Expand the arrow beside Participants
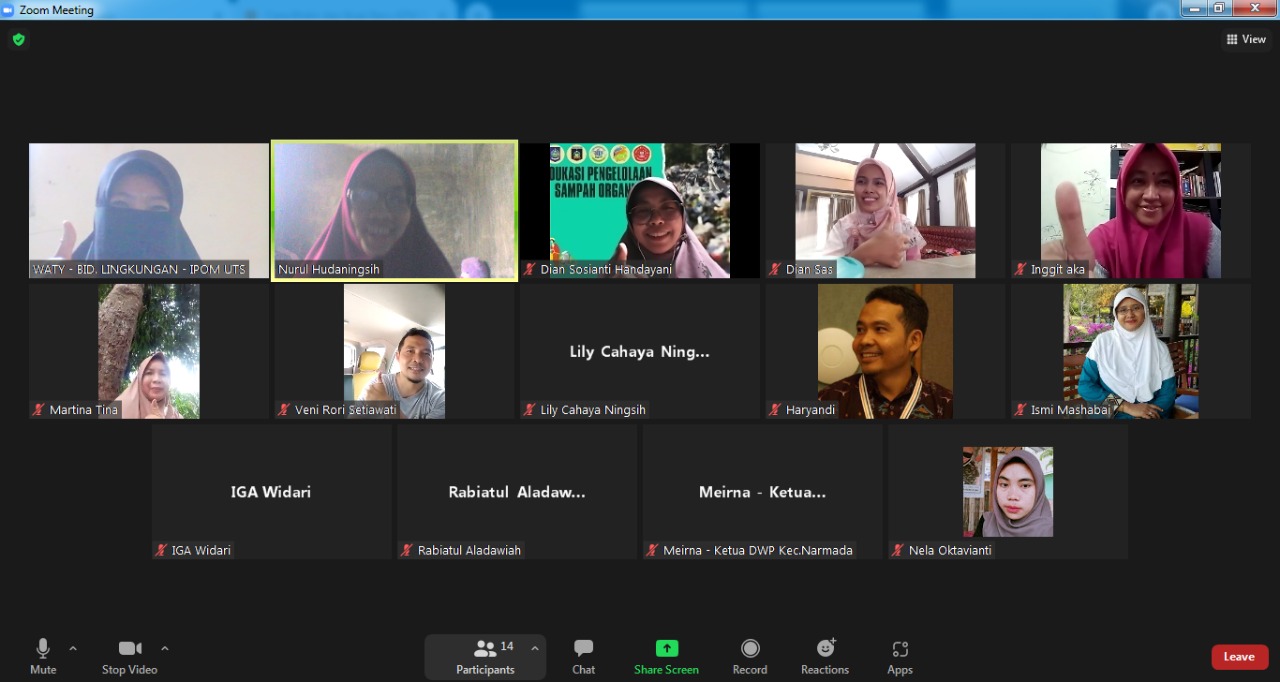1280x682 pixels. (x=534, y=648)
